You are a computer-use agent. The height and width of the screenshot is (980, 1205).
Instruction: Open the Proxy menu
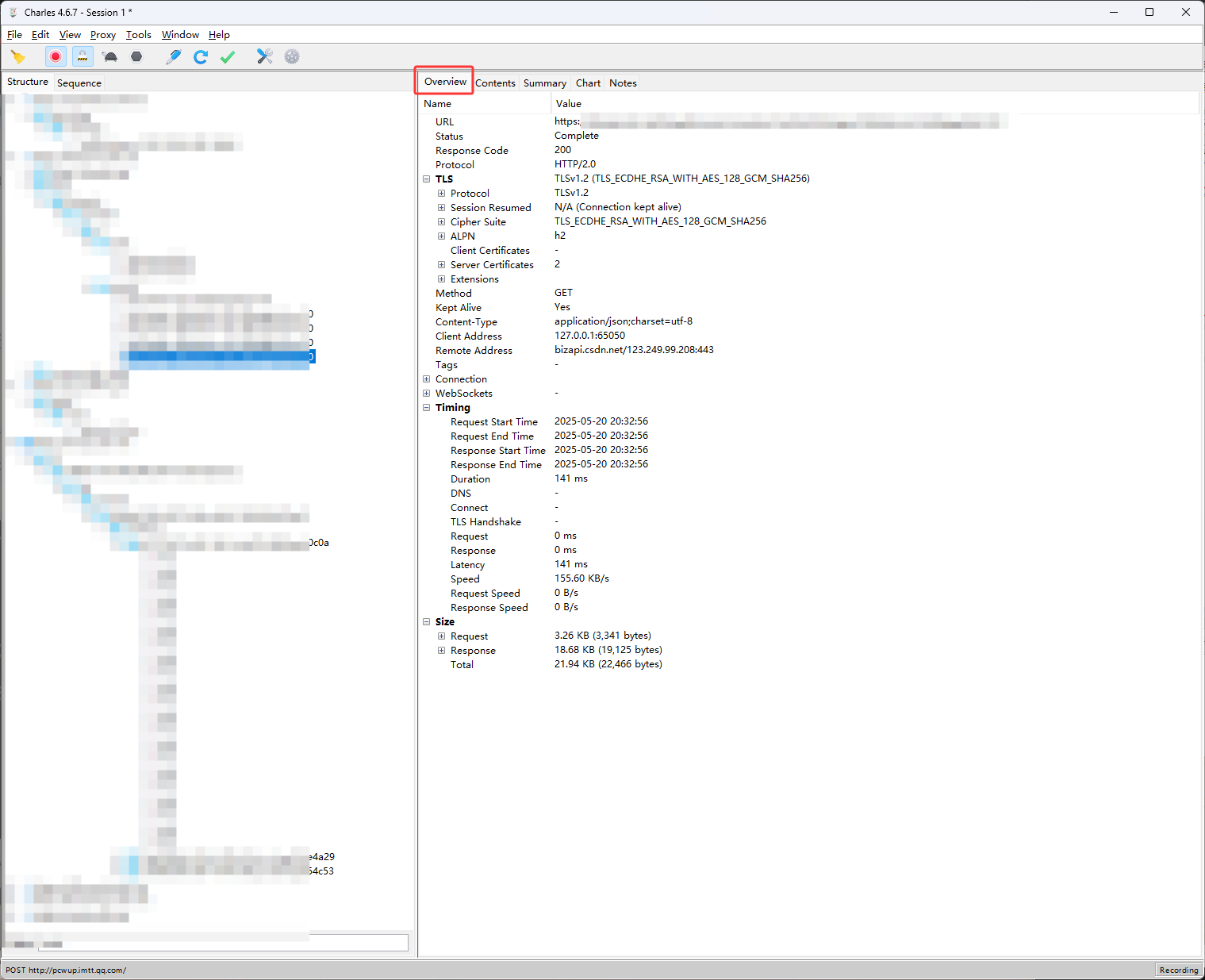[x=103, y=35]
